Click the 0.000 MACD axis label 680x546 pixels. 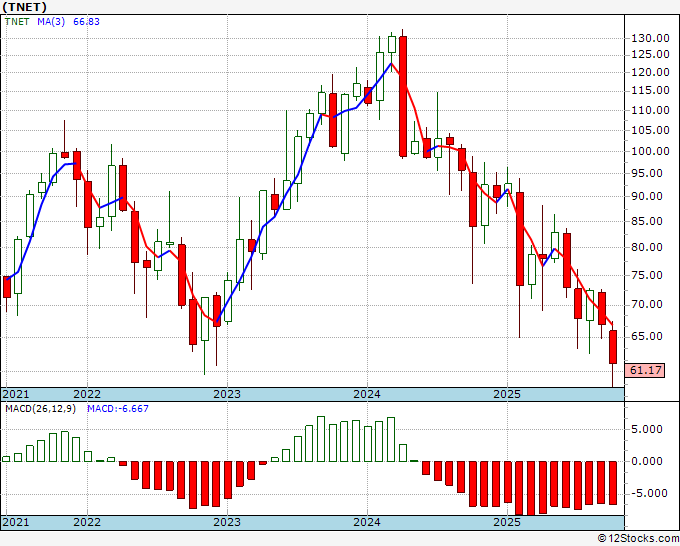tap(647, 461)
